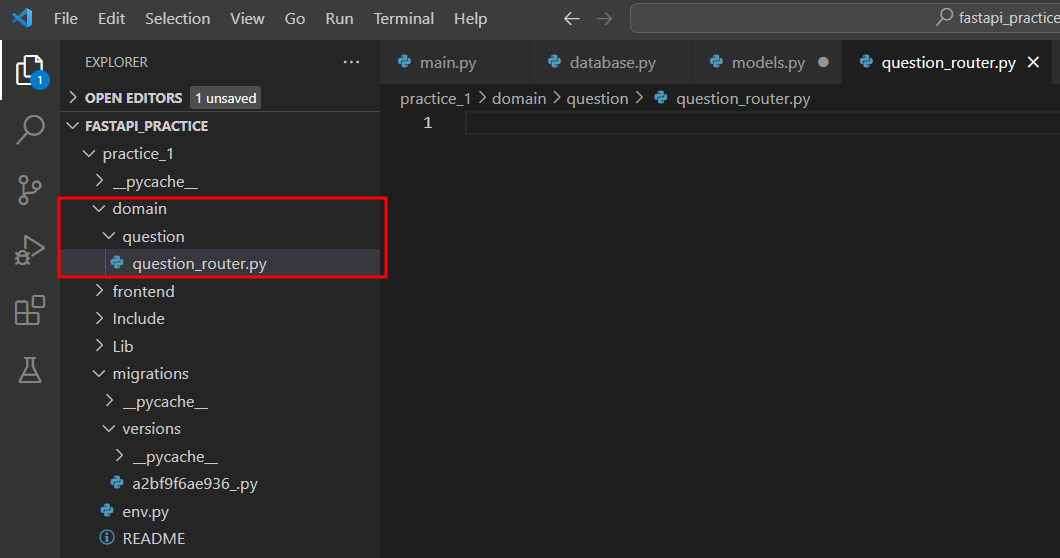This screenshot has height=558, width=1060.
Task: Open the Explorer view in activity bar
Action: (x=30, y=70)
